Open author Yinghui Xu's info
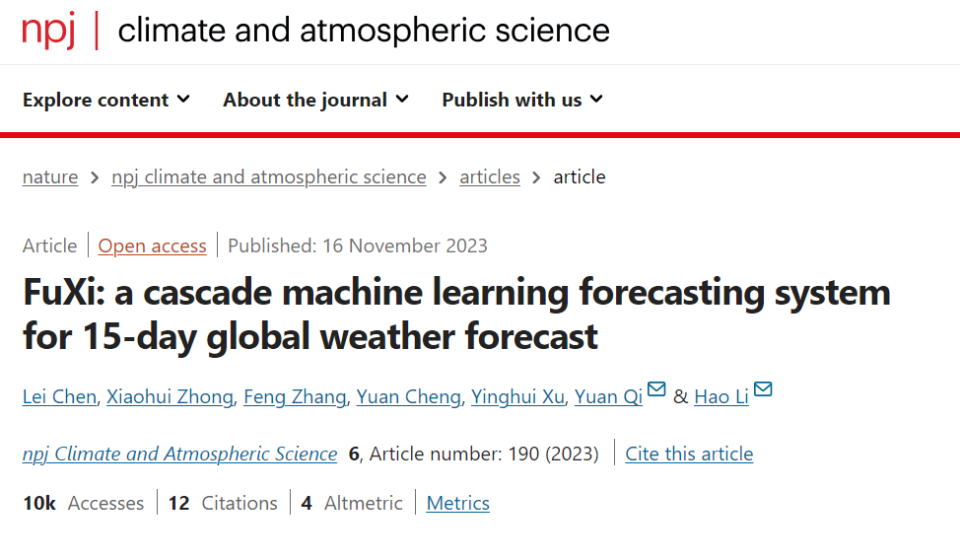The height and width of the screenshot is (560, 960). [518, 397]
